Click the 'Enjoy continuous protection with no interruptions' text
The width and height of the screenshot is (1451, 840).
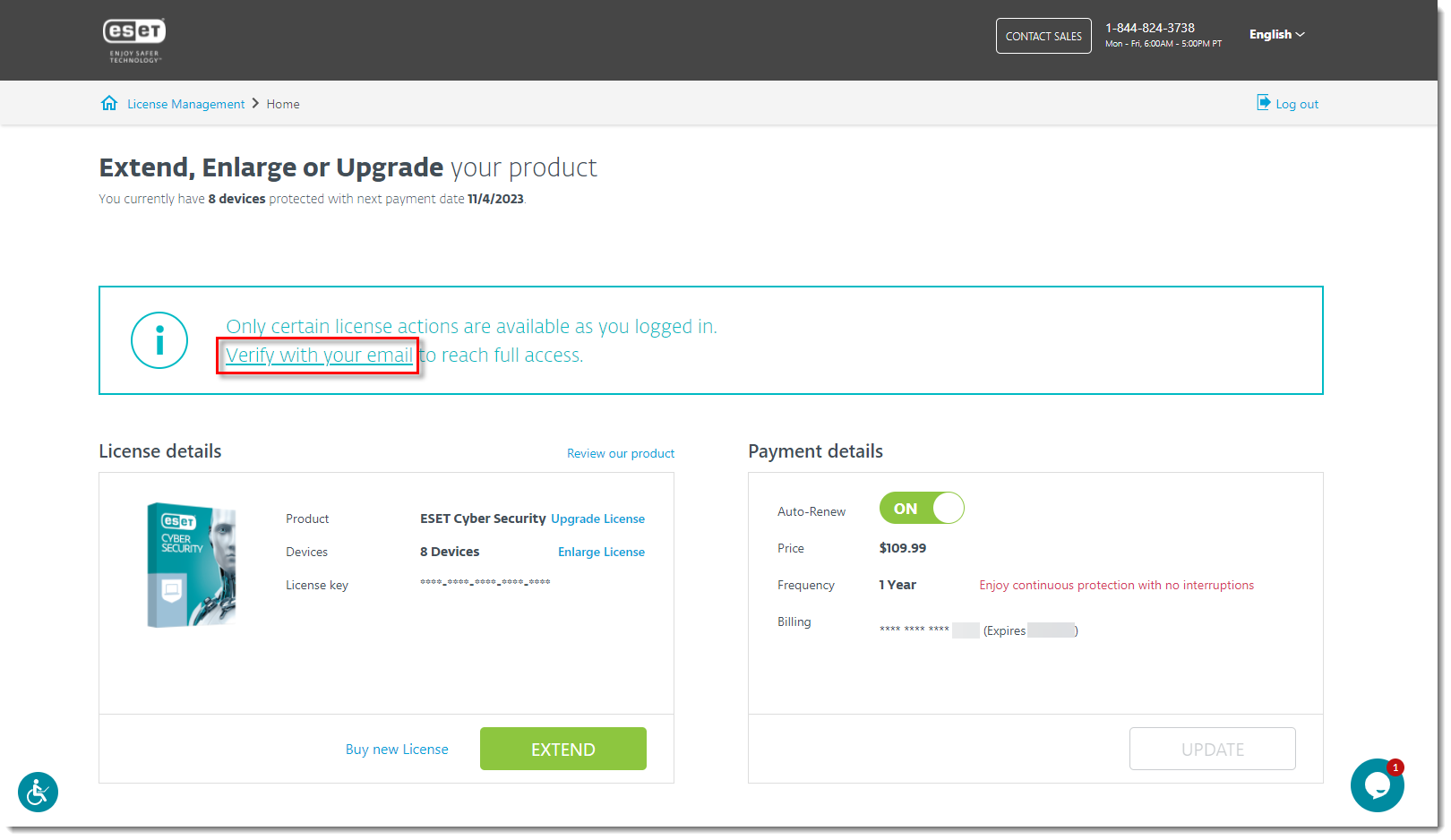1116,585
